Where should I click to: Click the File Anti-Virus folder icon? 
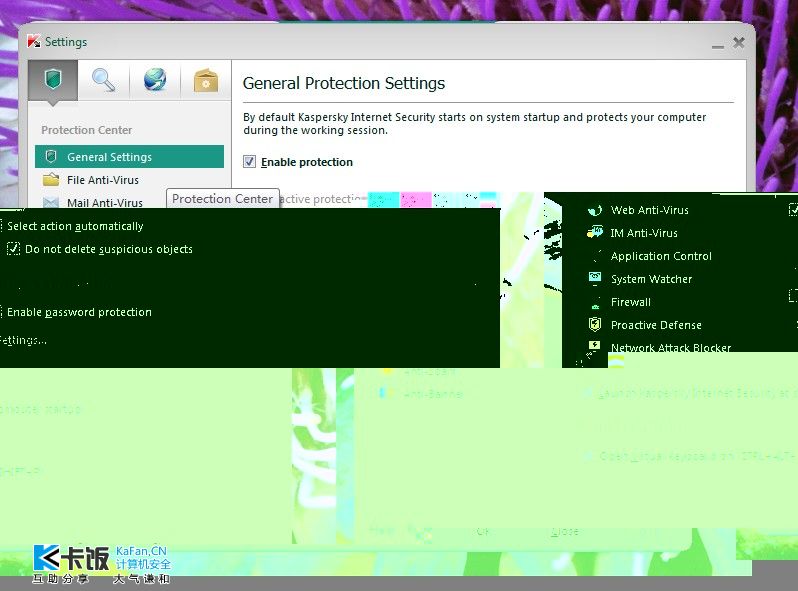pyautogui.click(x=51, y=179)
